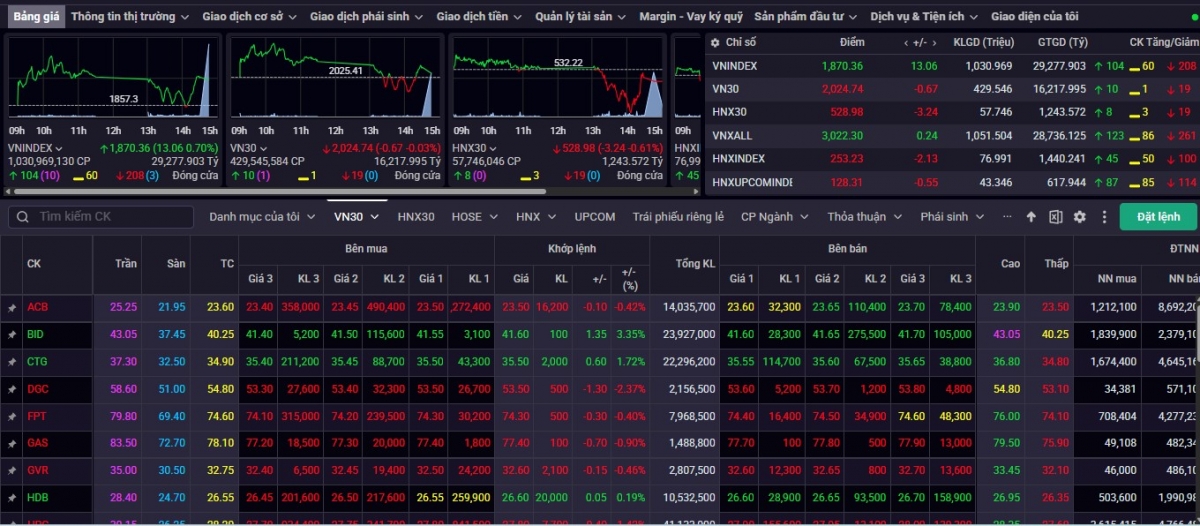Click the +/- (%) column header
Viewport: 1200px width, 526px height.
[x=629, y=278]
